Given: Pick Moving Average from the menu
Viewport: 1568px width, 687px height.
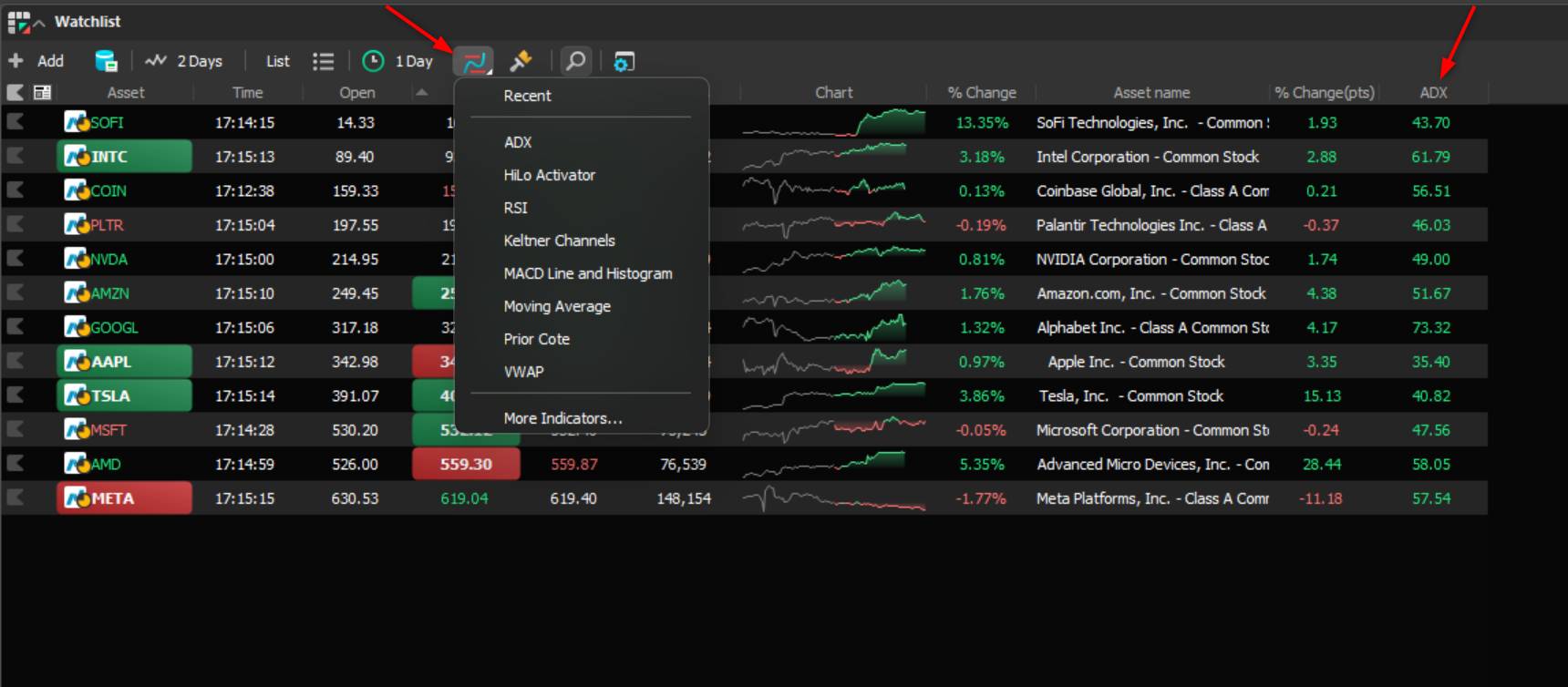Looking at the screenshot, I should point(557,306).
